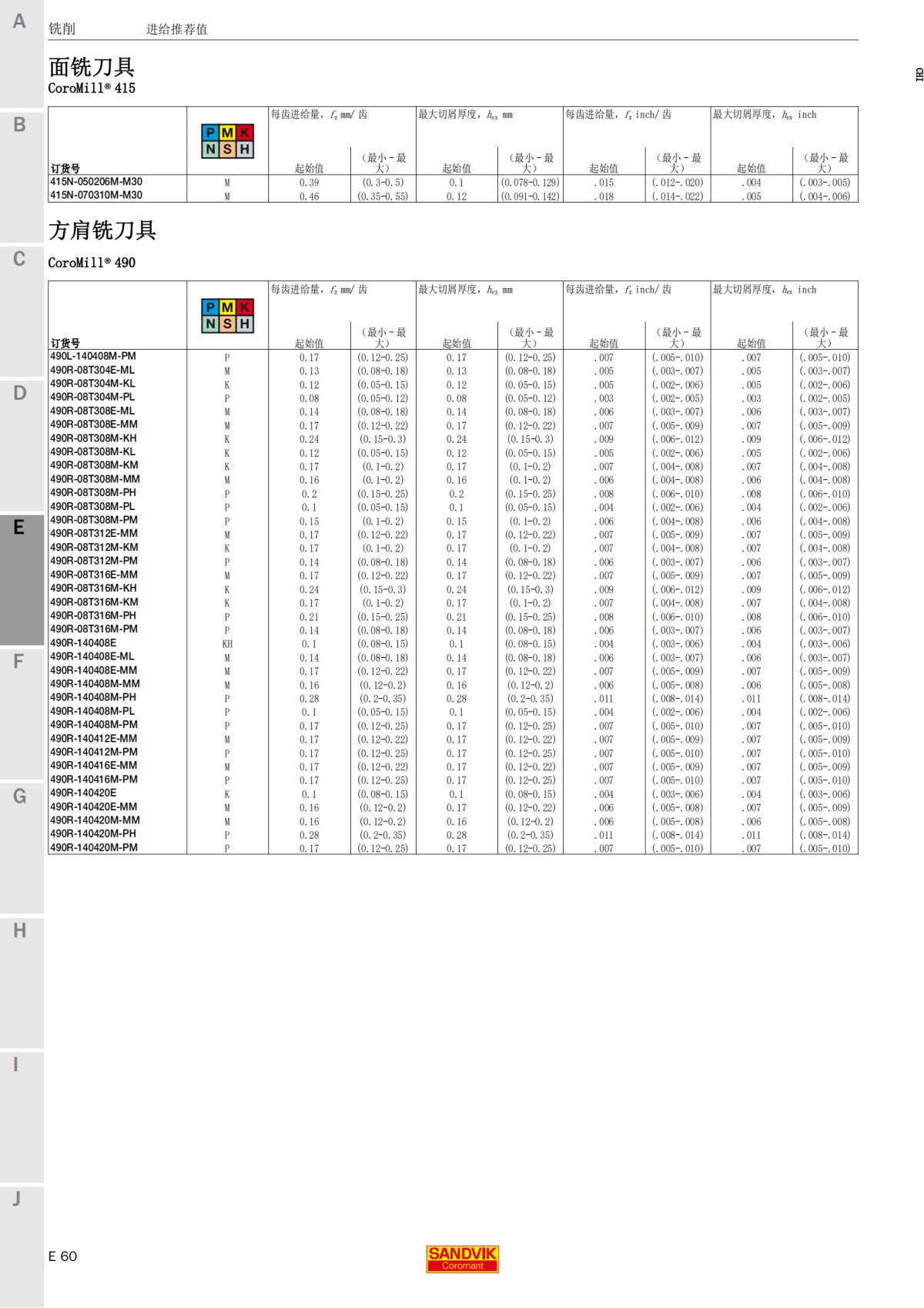Select order number 490R-140408E-ML
Screen dimensions: 924x1308
click(92, 656)
